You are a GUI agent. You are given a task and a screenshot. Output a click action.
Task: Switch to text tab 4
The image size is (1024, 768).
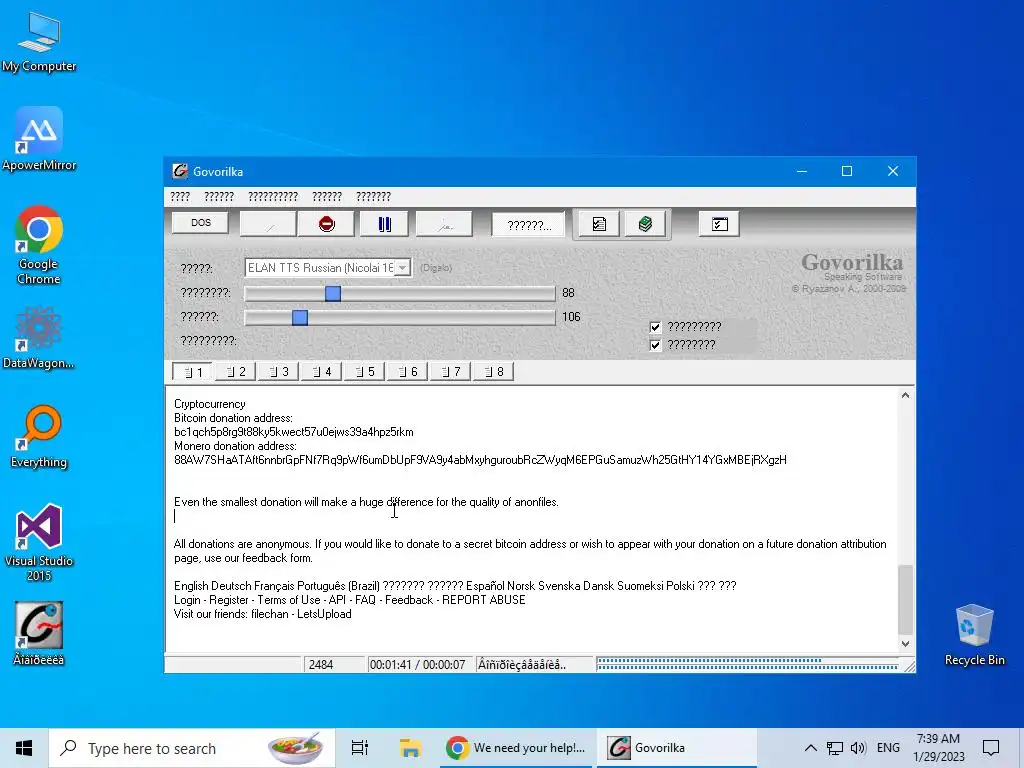[x=321, y=372]
